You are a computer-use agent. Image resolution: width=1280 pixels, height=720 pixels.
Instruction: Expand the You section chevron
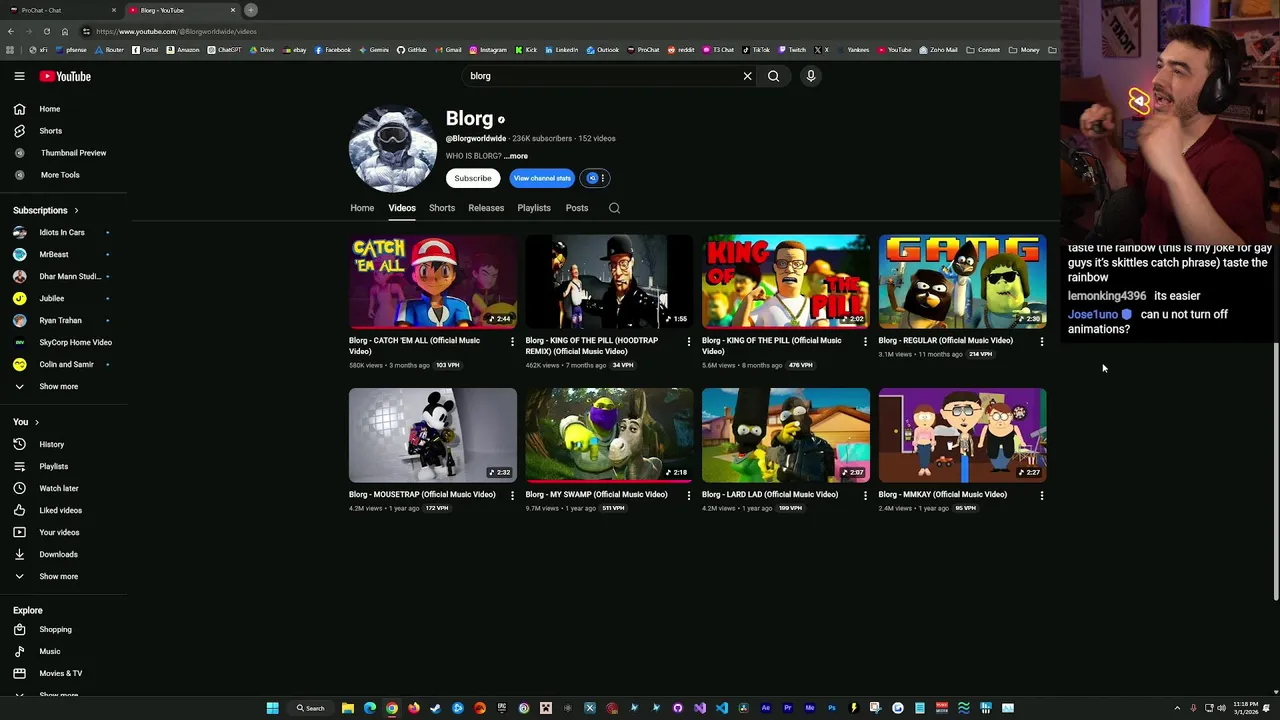click(x=37, y=422)
